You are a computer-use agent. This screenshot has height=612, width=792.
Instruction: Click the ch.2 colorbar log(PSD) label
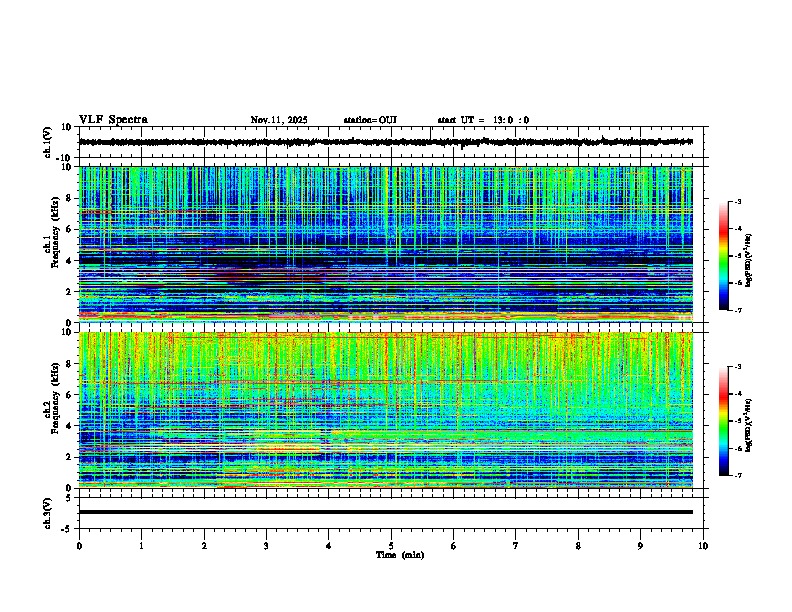pyautogui.click(x=749, y=426)
